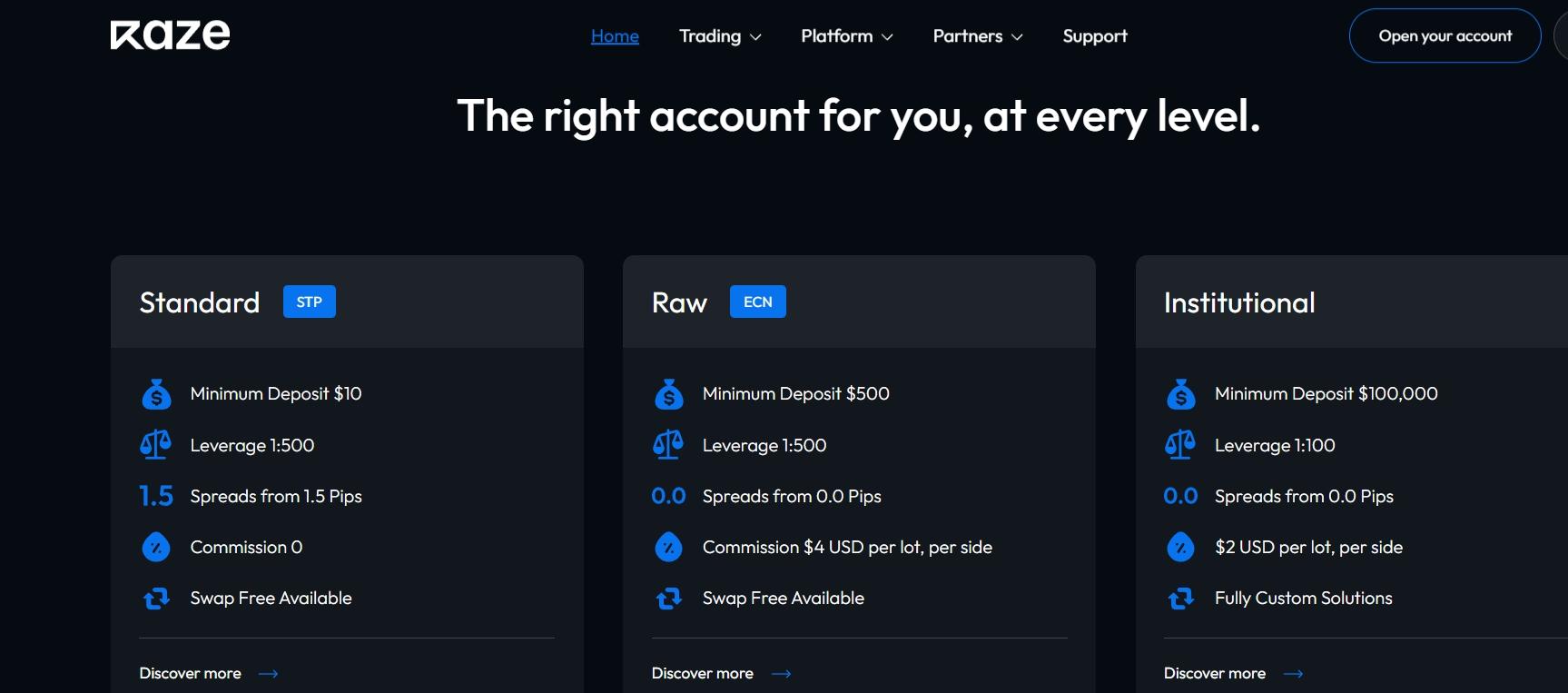Click the 1.5 spread icon in Standard card
1568x693 pixels.
156,496
